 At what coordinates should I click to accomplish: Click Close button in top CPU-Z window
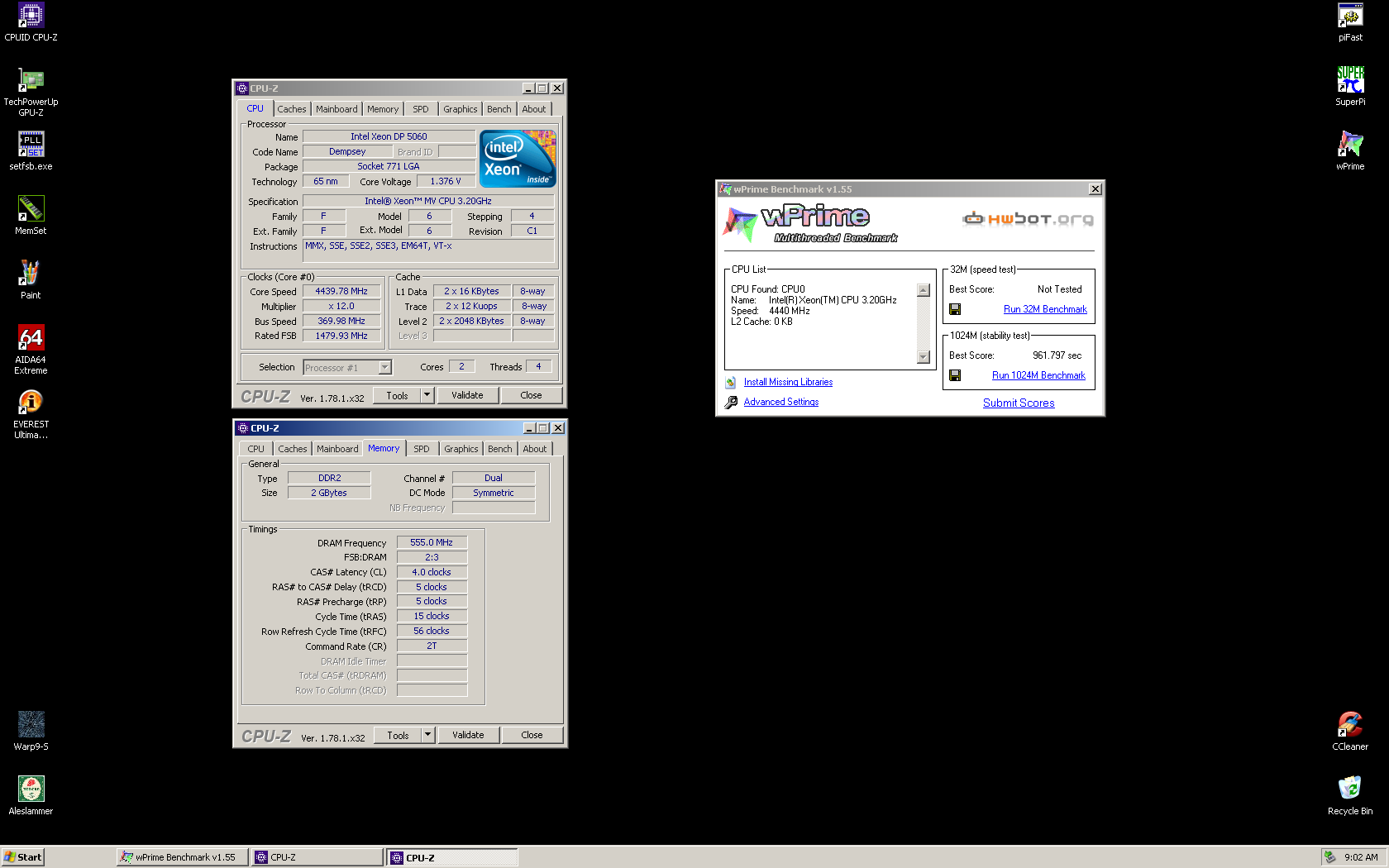(x=531, y=396)
